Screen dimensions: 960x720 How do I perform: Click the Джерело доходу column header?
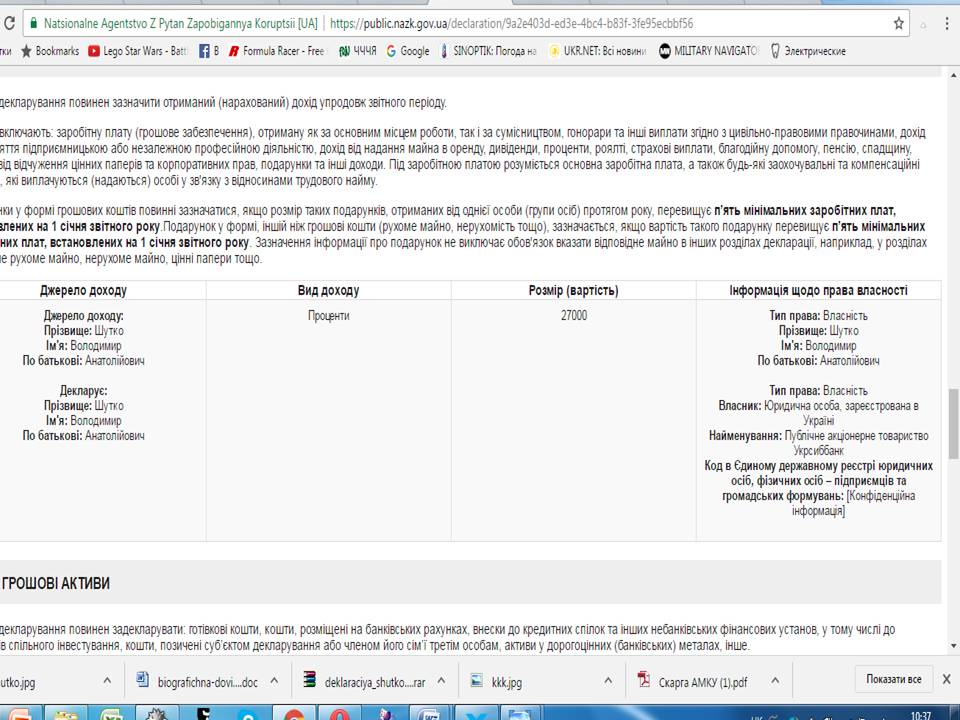point(83,291)
